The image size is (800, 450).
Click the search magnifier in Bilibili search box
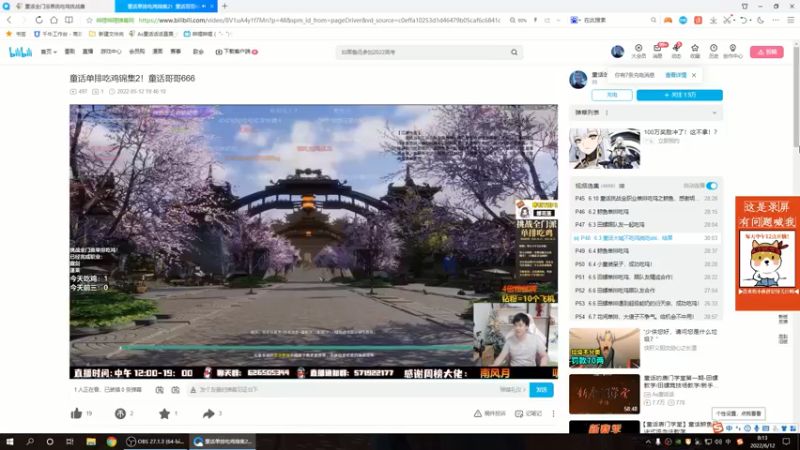[514, 52]
